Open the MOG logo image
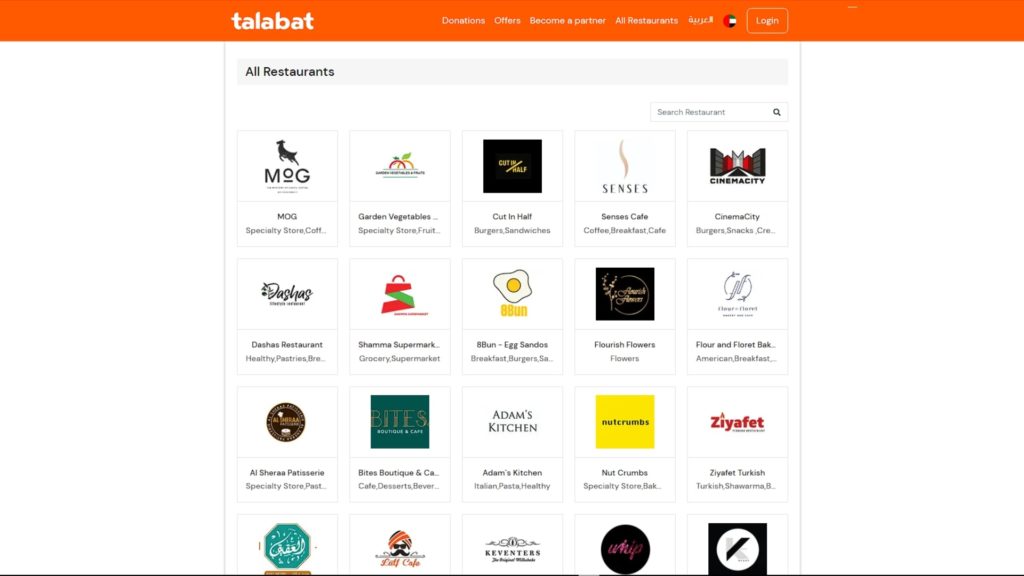Screen dimensions: 1024x576 point(287,166)
